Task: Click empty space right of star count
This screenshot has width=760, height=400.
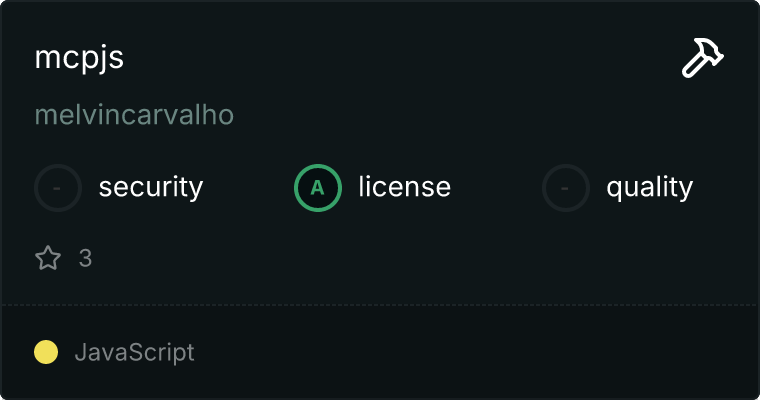Action: 400,259
